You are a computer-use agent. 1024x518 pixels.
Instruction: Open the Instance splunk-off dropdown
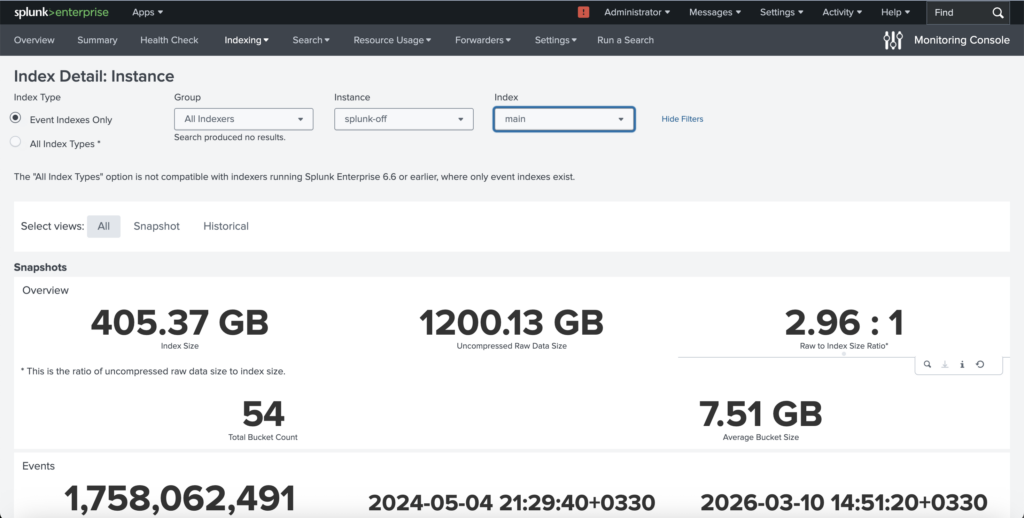404,119
